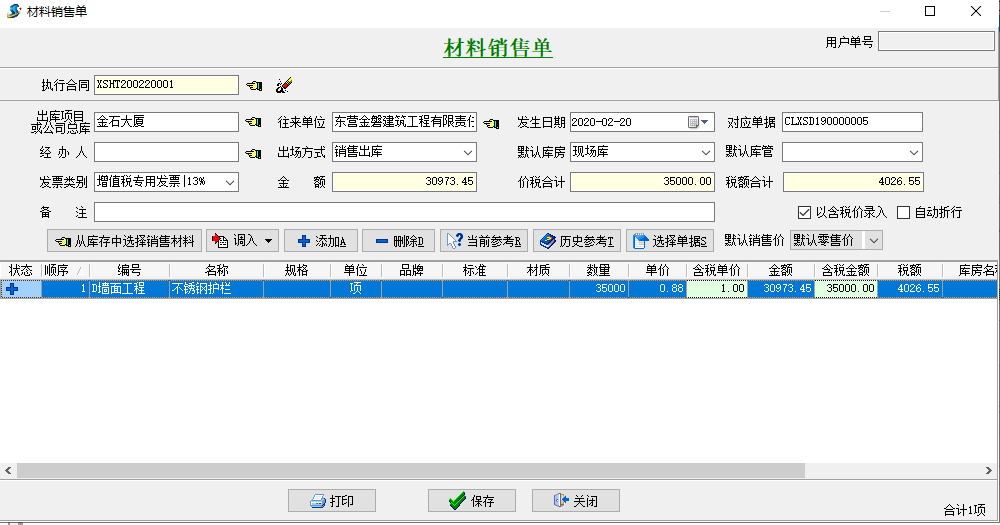Click the 30973.45 cell in the table row
The image size is (1000, 525).
click(781, 289)
